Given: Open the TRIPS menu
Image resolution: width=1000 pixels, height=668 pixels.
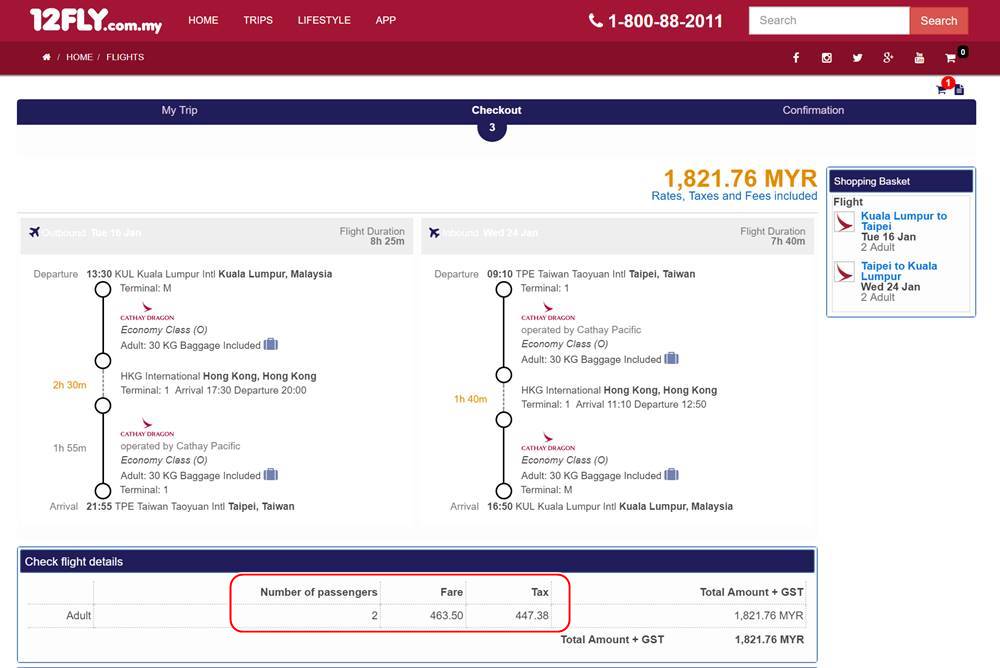Looking at the screenshot, I should [258, 20].
